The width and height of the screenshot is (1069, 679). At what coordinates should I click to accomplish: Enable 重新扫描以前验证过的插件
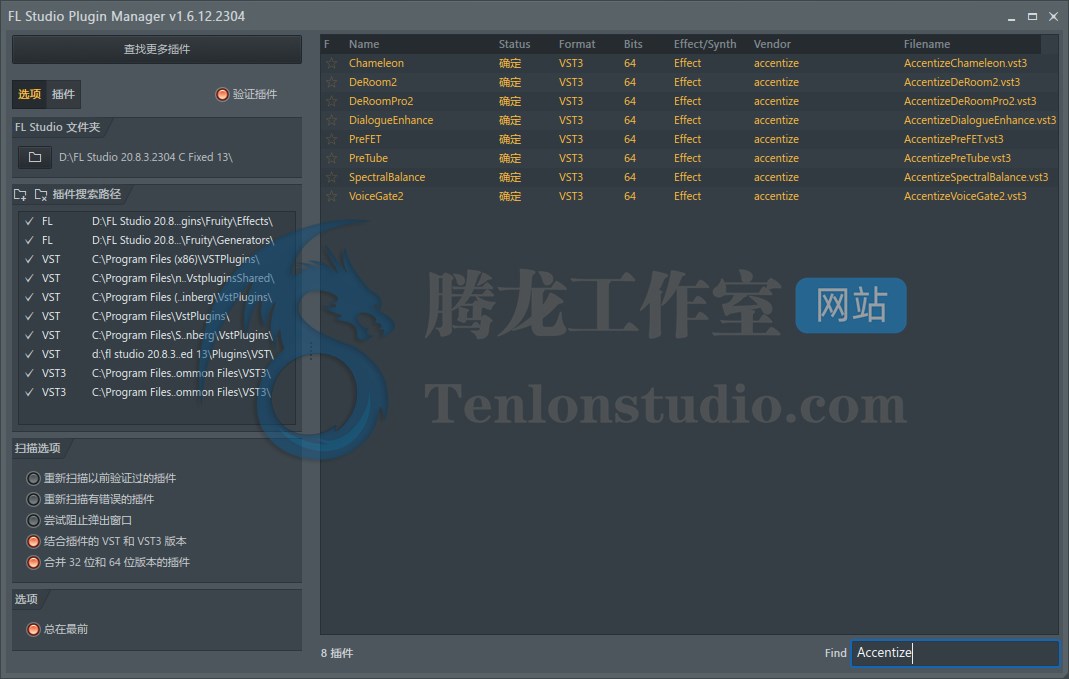pyautogui.click(x=33, y=479)
